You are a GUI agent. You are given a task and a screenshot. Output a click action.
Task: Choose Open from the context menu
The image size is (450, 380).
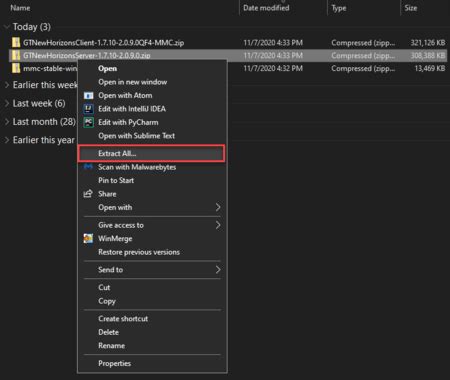pyautogui.click(x=107, y=69)
